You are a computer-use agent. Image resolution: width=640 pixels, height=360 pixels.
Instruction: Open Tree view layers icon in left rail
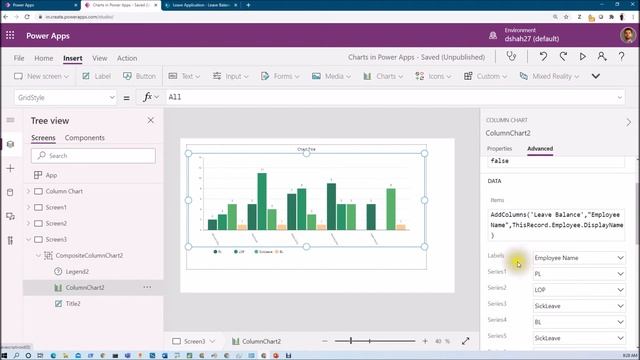[x=11, y=144]
